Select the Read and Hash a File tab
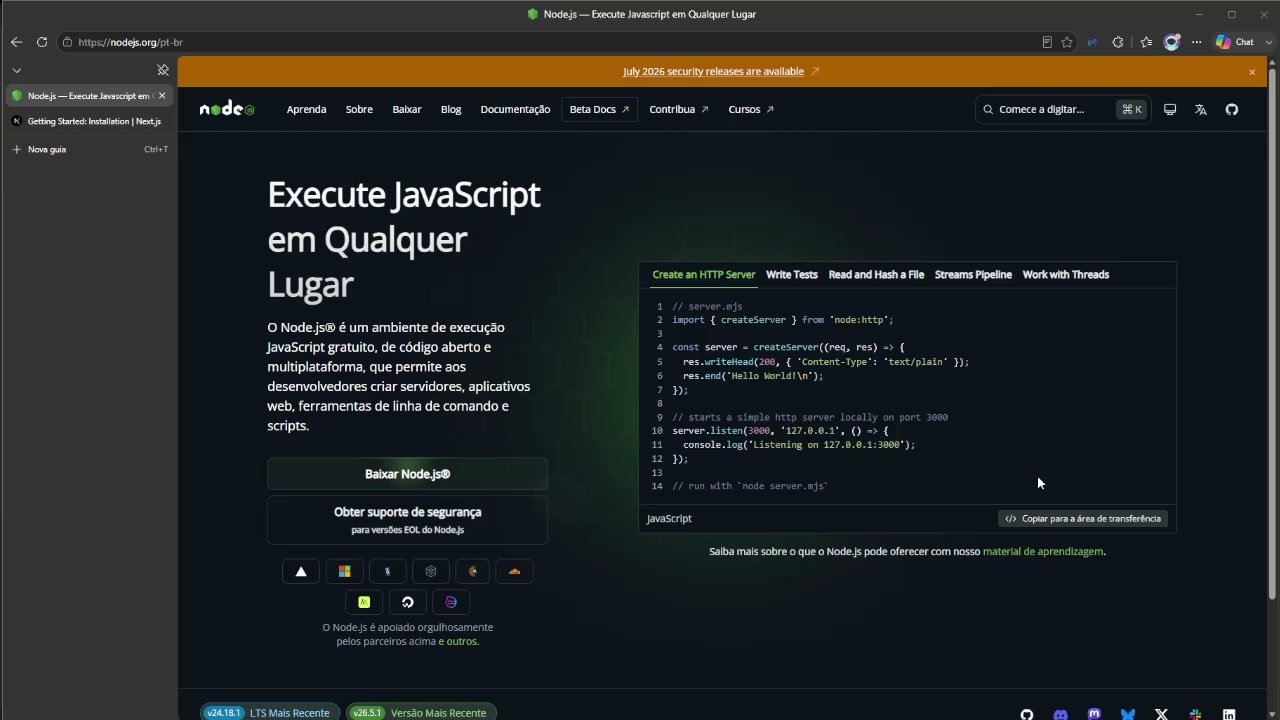This screenshot has height=720, width=1280. [876, 274]
